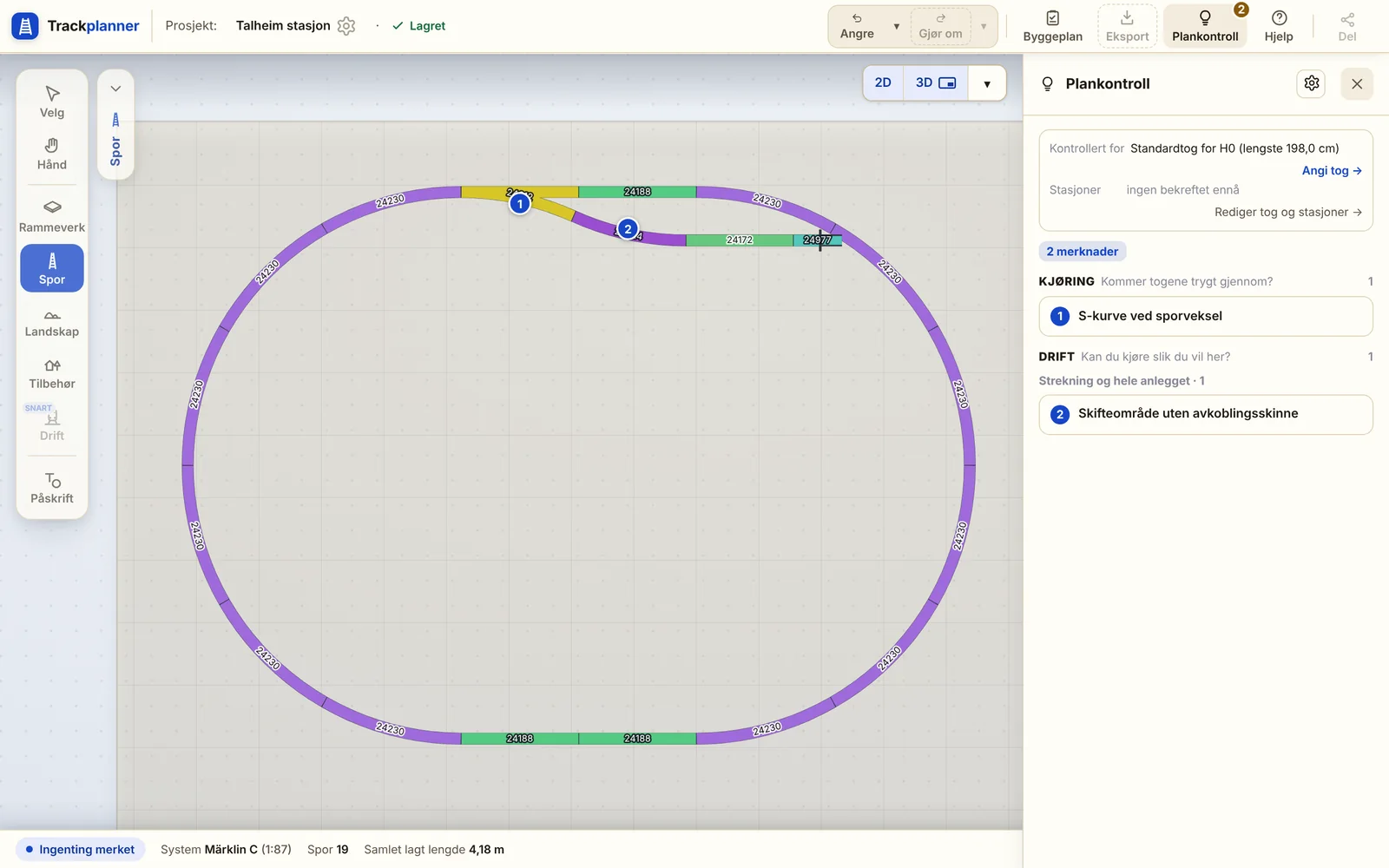Open the undo history dropdown arrow
This screenshot has height=868, width=1389.
pos(897,26)
